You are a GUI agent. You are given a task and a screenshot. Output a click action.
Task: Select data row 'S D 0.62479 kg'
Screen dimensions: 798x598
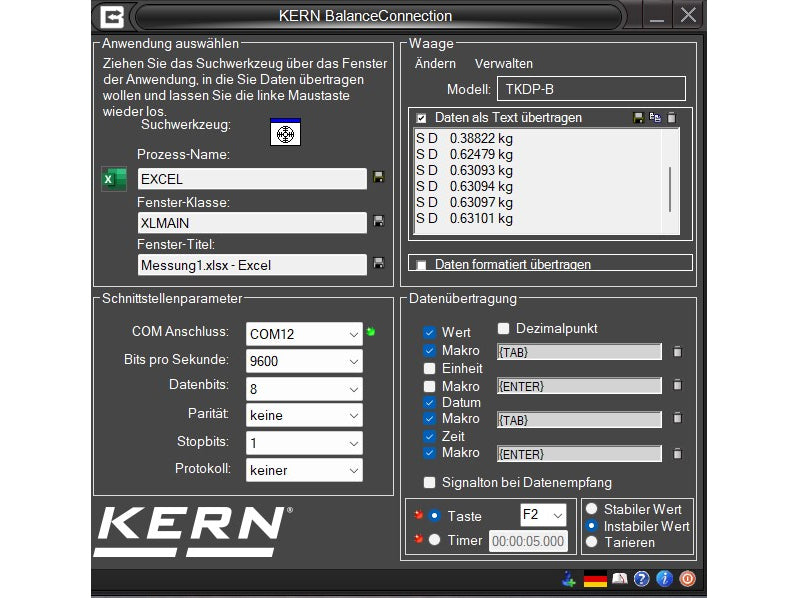(464, 154)
